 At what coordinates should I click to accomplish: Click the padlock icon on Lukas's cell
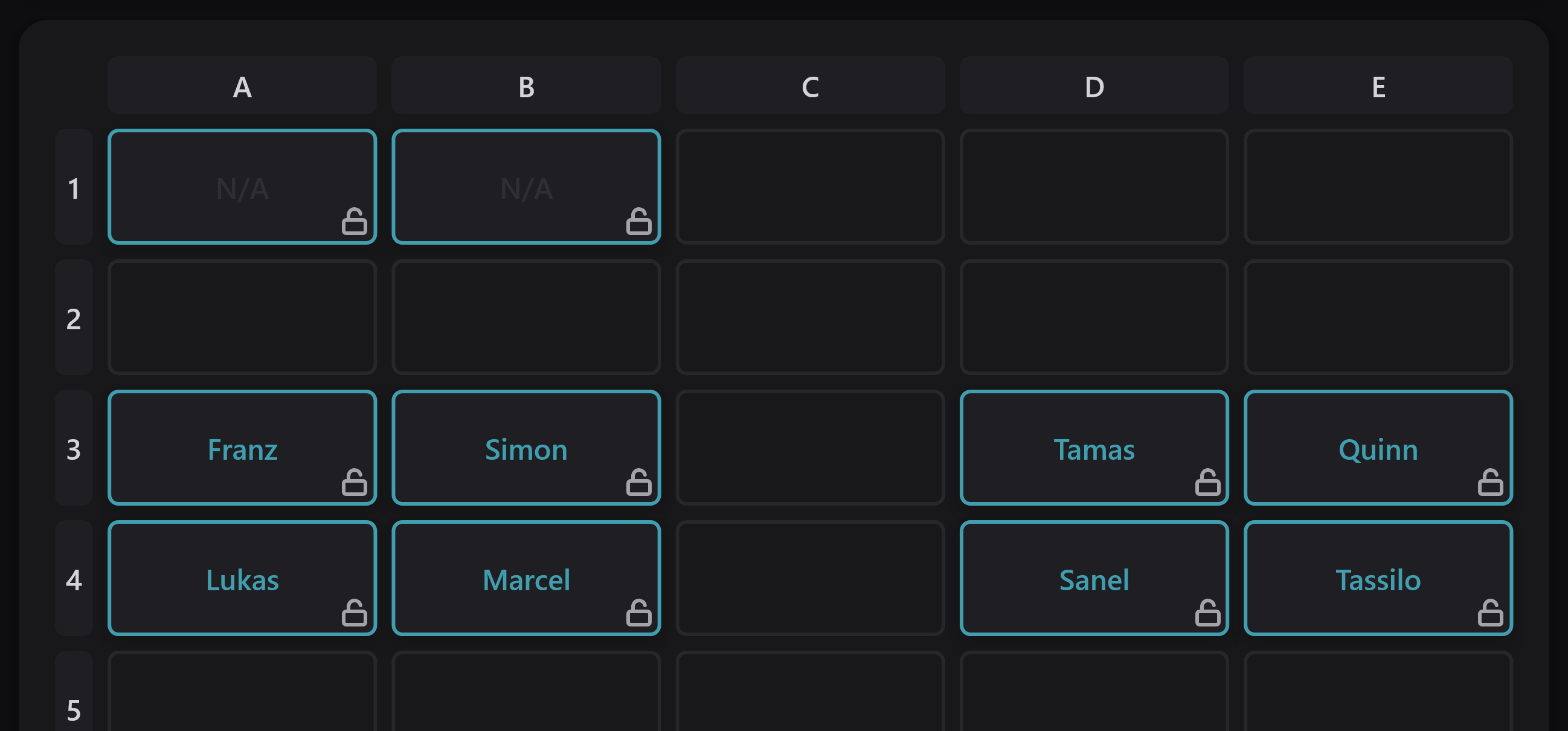click(x=356, y=615)
